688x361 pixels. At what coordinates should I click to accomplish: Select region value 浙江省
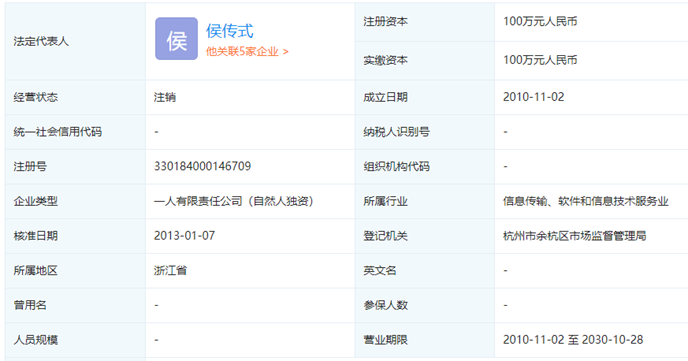[x=170, y=270]
